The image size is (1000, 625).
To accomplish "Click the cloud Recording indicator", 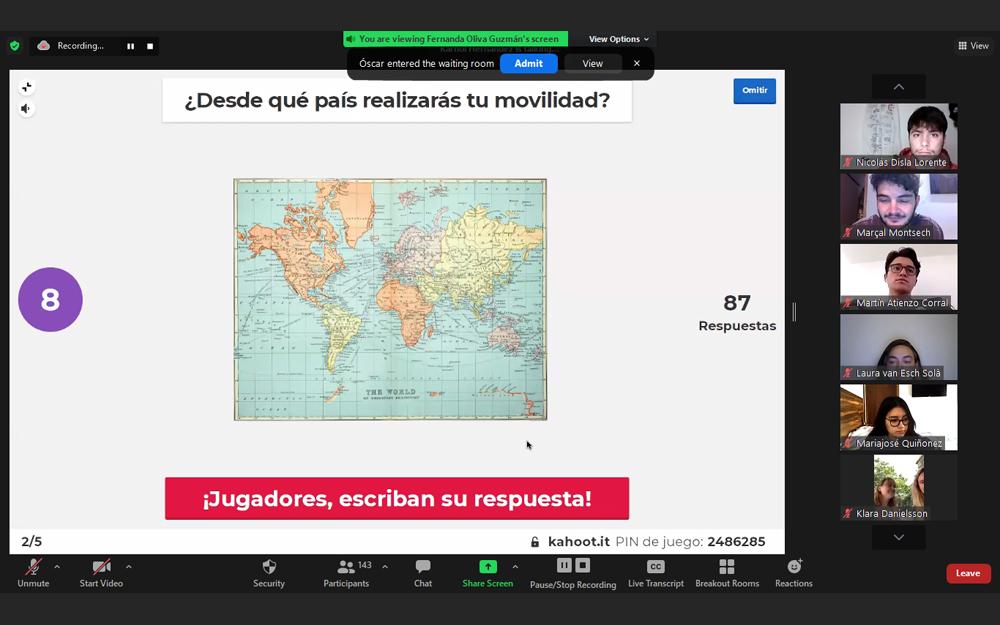I will click(x=70, y=46).
